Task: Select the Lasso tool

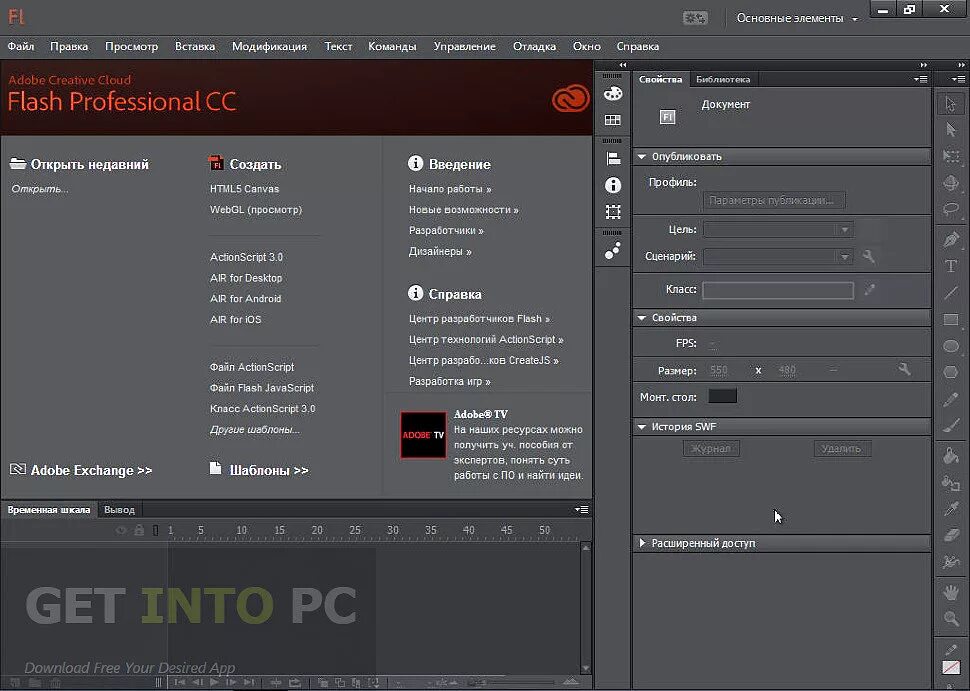Action: click(951, 209)
